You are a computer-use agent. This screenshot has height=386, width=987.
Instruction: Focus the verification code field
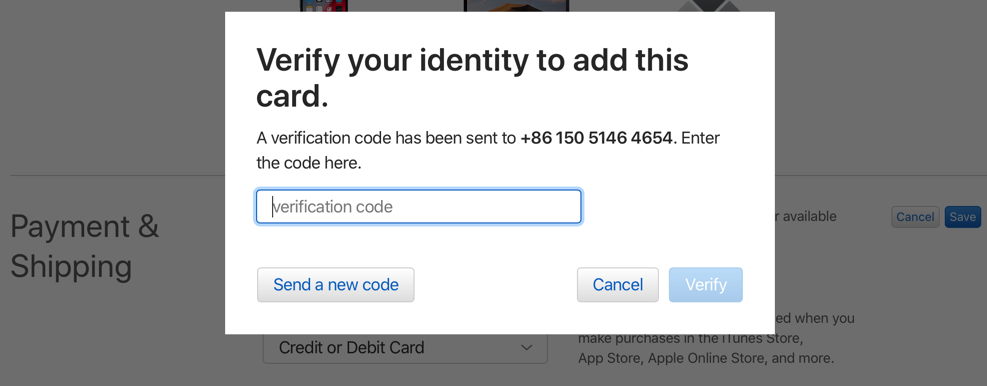click(419, 207)
